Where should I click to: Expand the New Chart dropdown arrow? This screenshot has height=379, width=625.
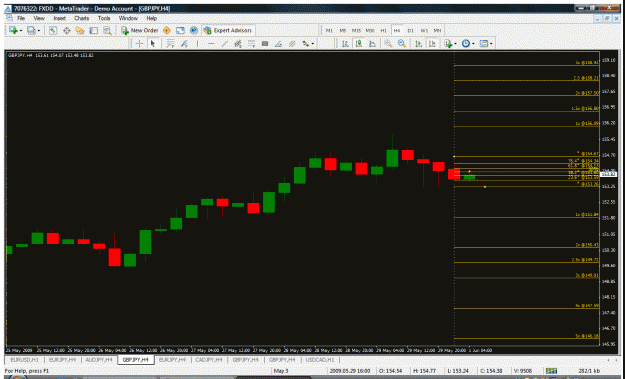(x=20, y=31)
